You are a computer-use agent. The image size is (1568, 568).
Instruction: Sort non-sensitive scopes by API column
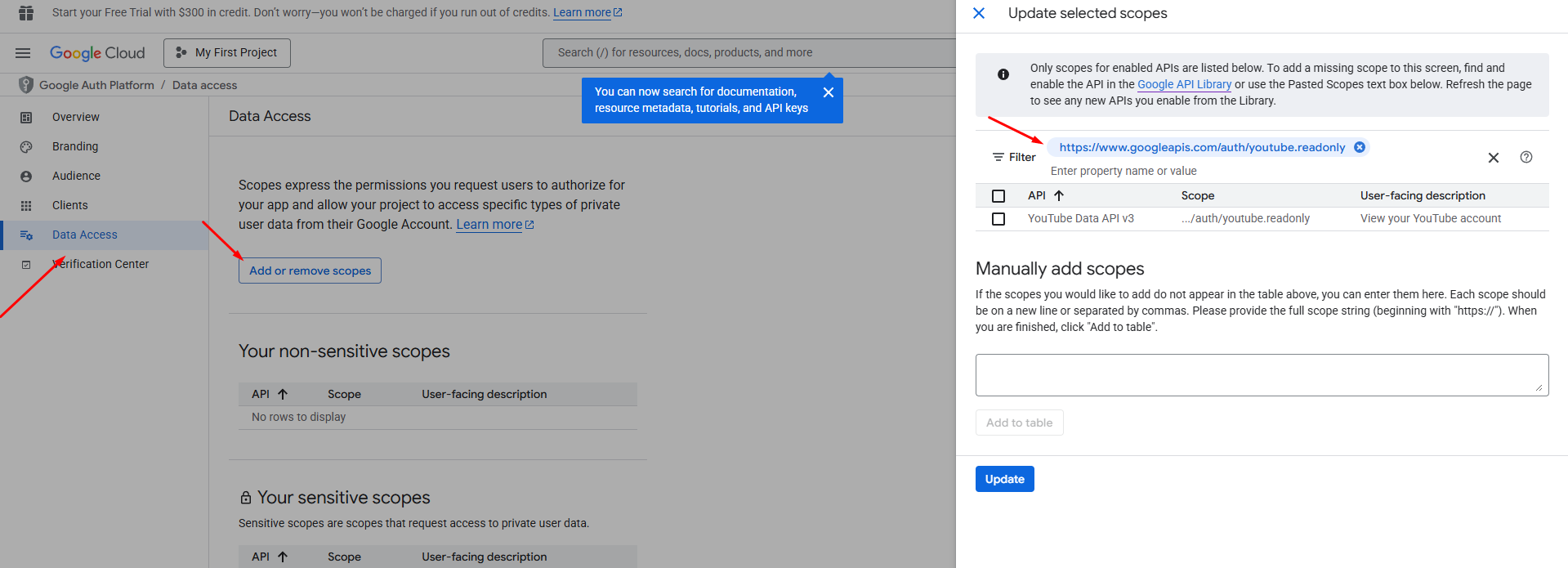coord(282,394)
